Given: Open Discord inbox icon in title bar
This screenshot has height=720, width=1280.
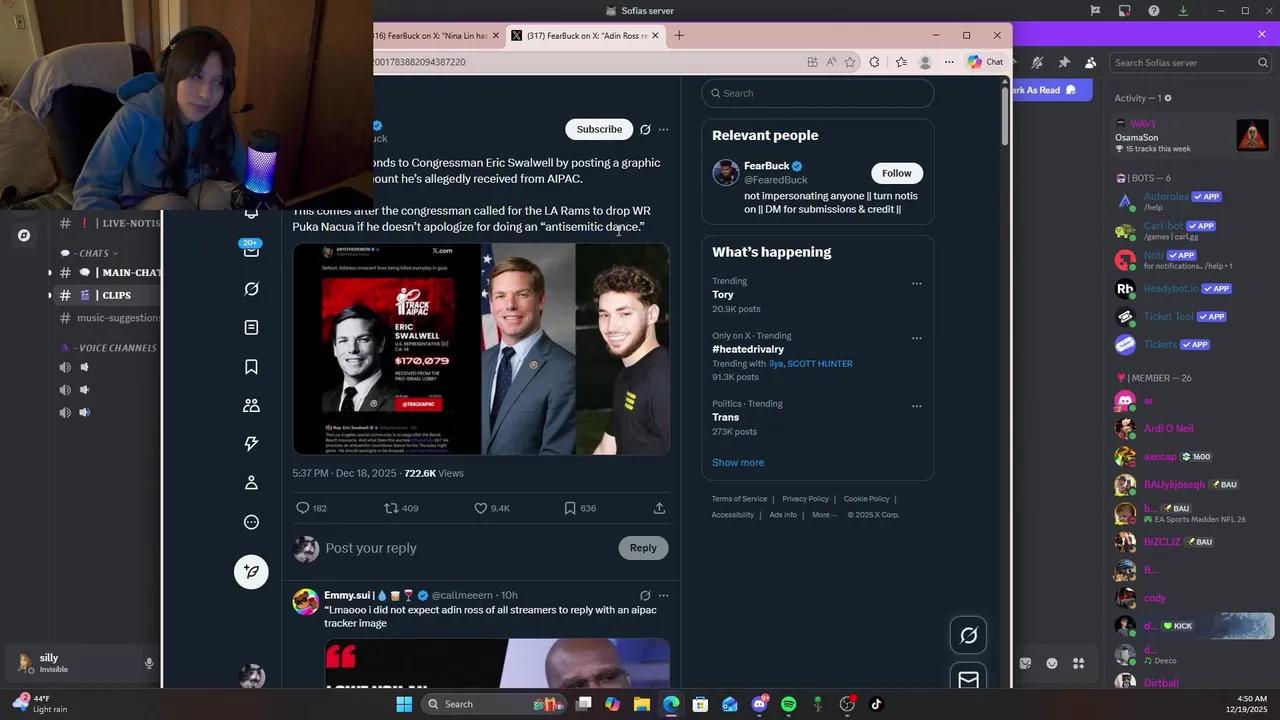Looking at the screenshot, I should [1124, 11].
